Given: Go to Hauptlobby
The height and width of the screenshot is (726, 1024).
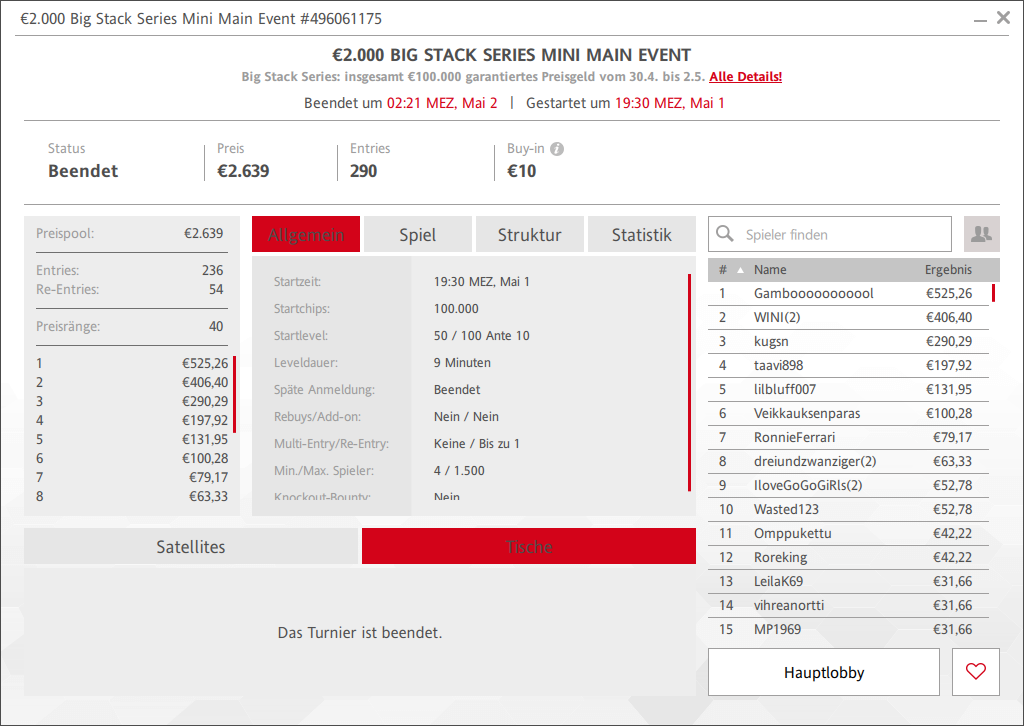Looking at the screenshot, I should pyautogui.click(x=824, y=672).
